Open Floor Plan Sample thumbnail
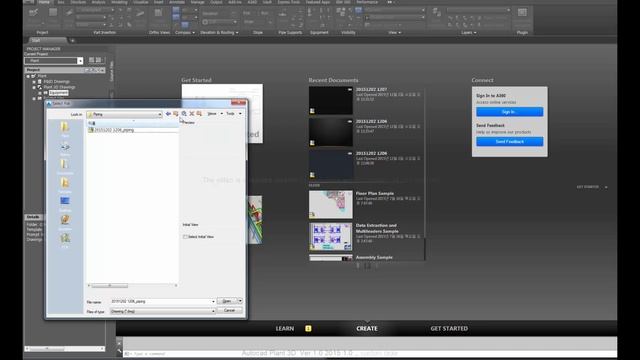640x360 pixels. tap(331, 204)
